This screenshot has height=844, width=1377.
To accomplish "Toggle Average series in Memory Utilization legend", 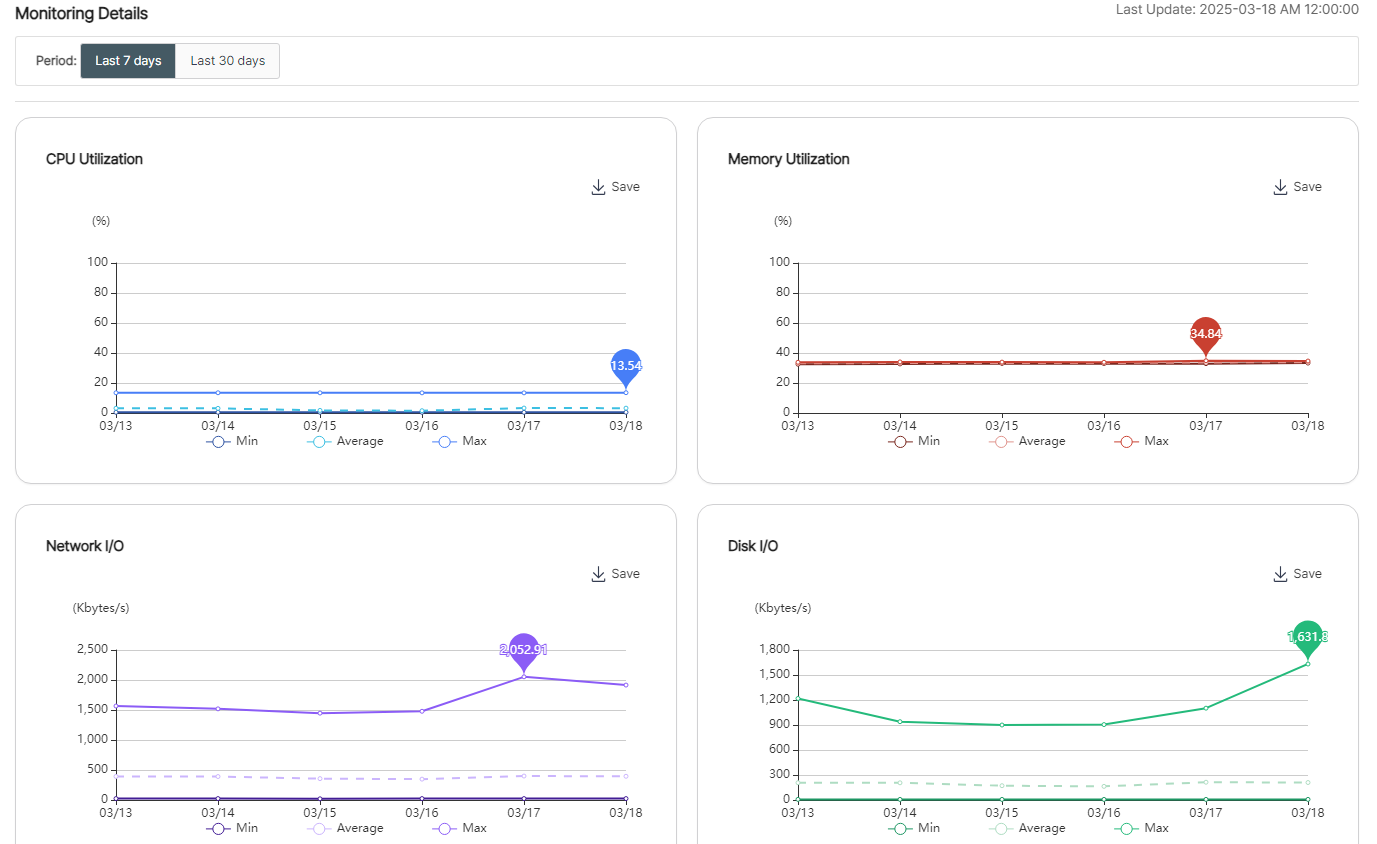I will pos(1027,441).
